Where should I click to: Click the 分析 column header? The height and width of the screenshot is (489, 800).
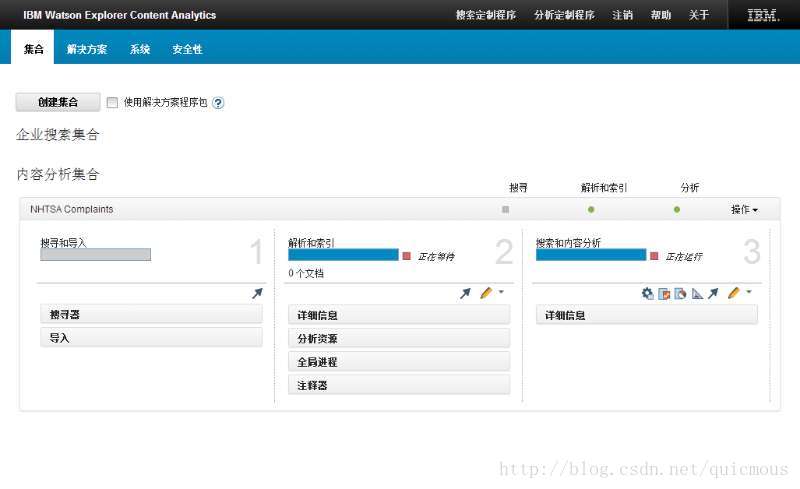coord(690,187)
